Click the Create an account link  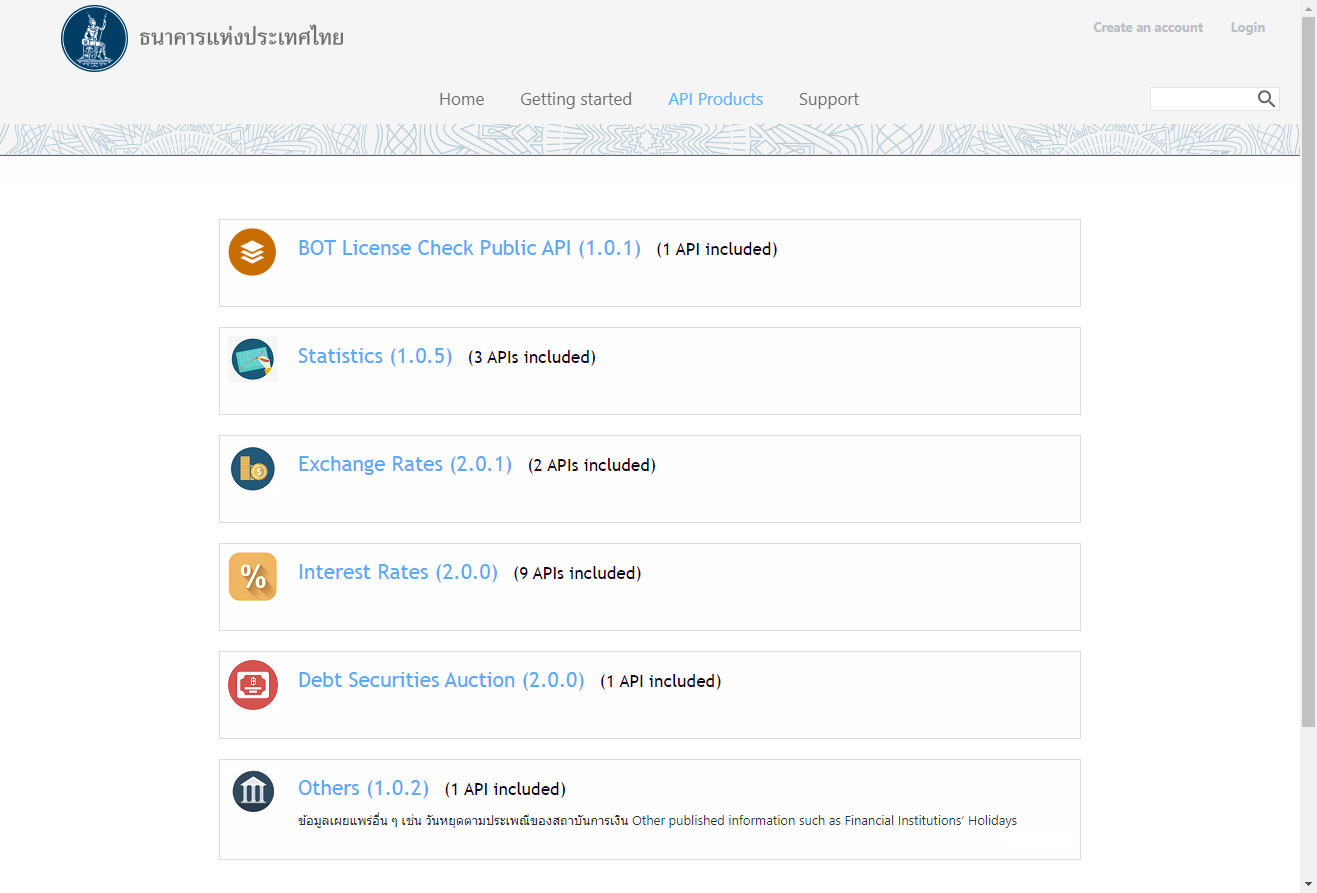coord(1147,28)
